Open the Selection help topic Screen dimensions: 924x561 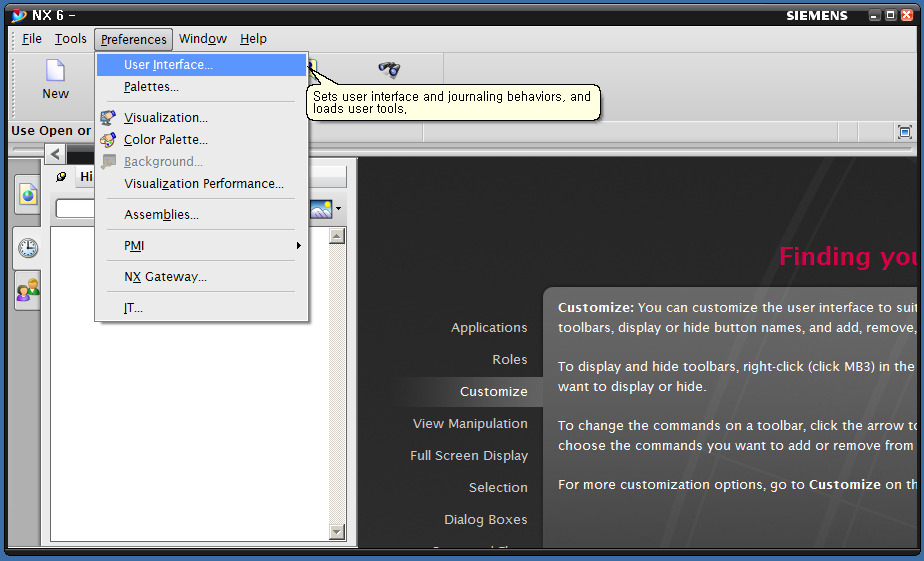498,487
